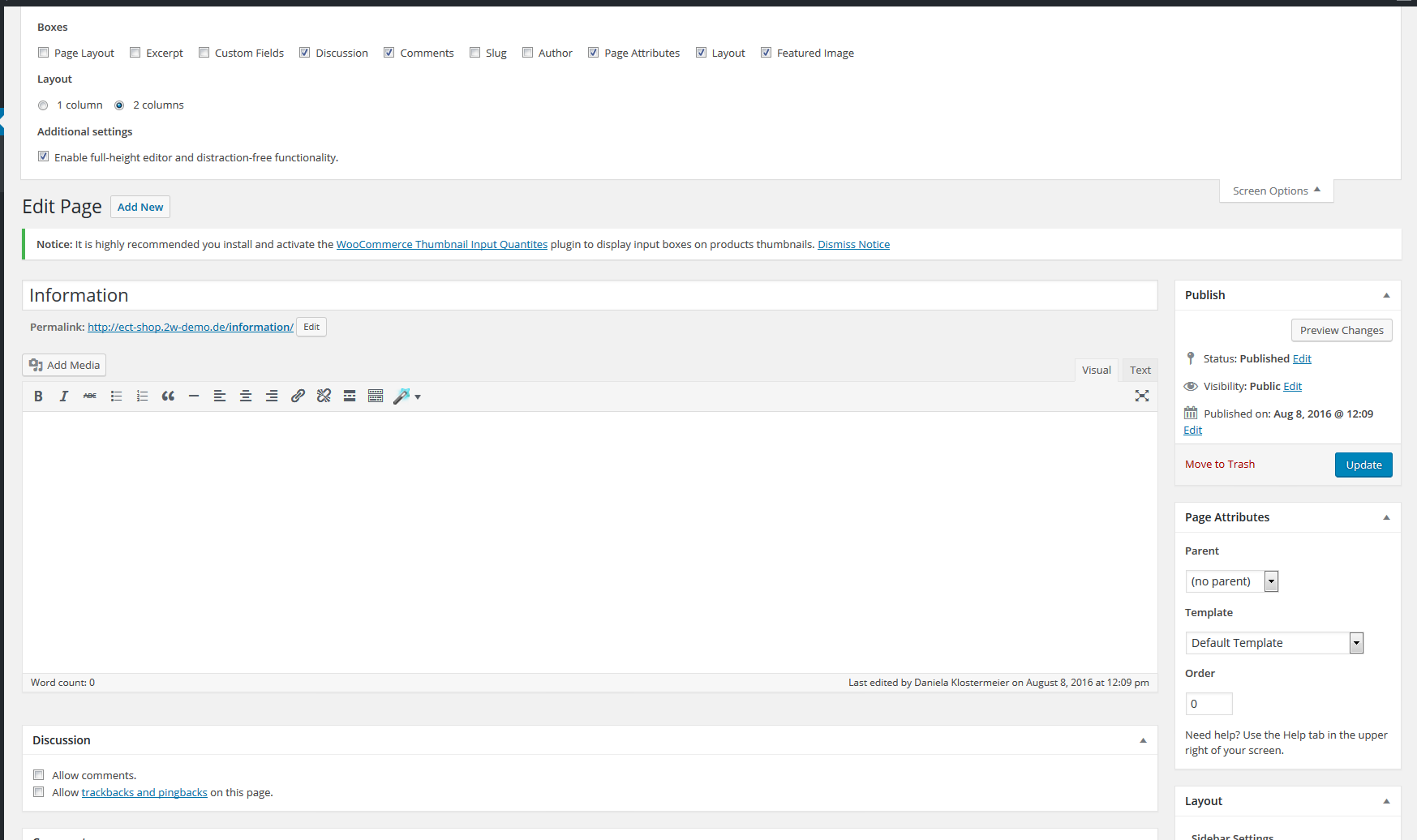
Task: Align text center
Action: [246, 396]
